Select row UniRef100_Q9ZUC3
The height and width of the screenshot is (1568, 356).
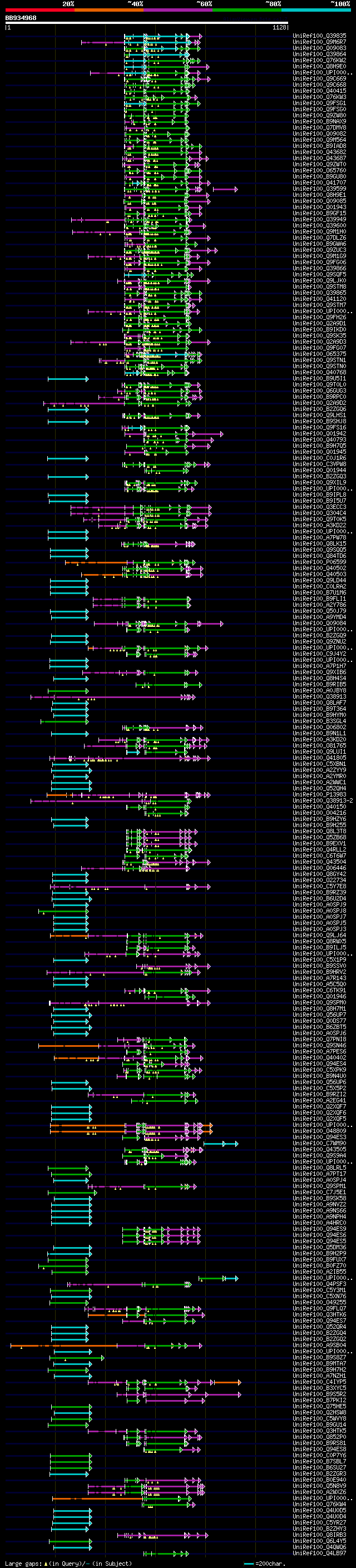tap(319, 250)
